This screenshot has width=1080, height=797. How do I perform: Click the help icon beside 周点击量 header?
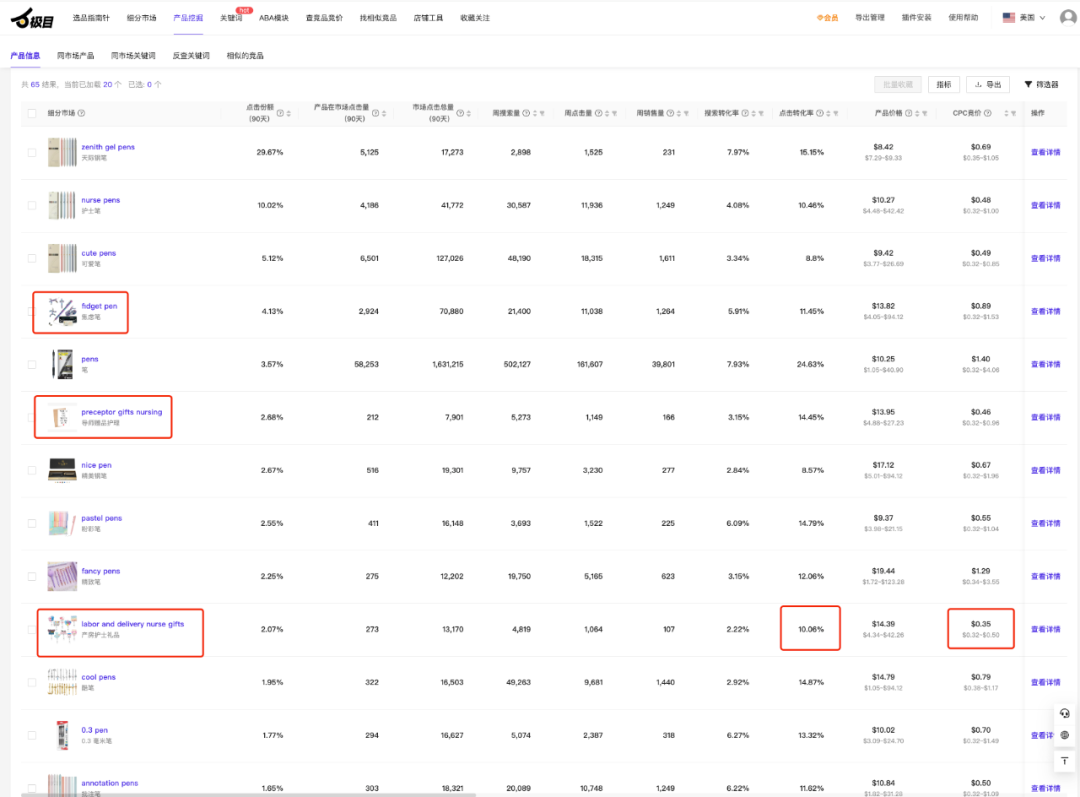pyautogui.click(x=598, y=113)
